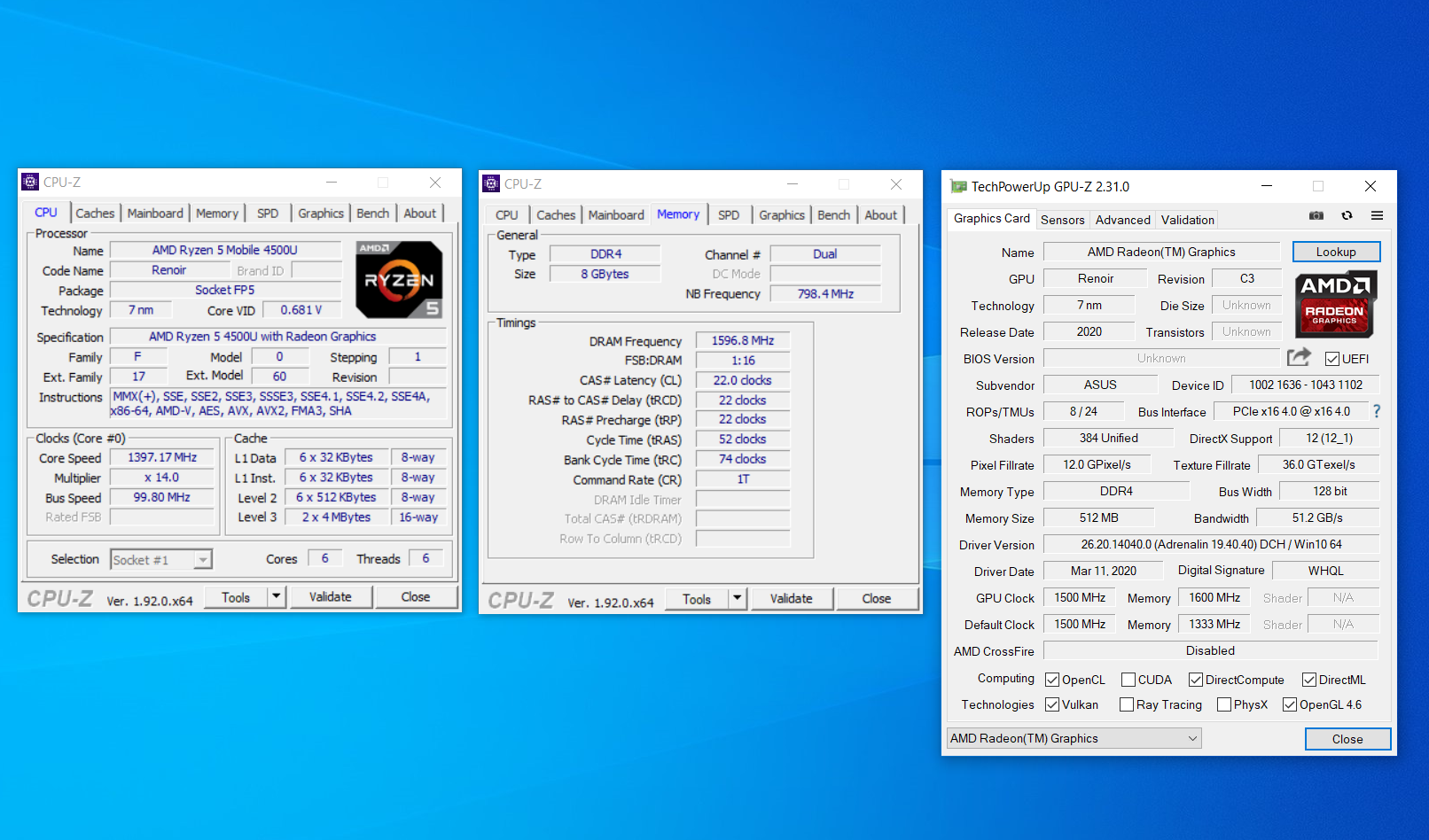Expand Tools dropdown arrow in Memory window

738,598
